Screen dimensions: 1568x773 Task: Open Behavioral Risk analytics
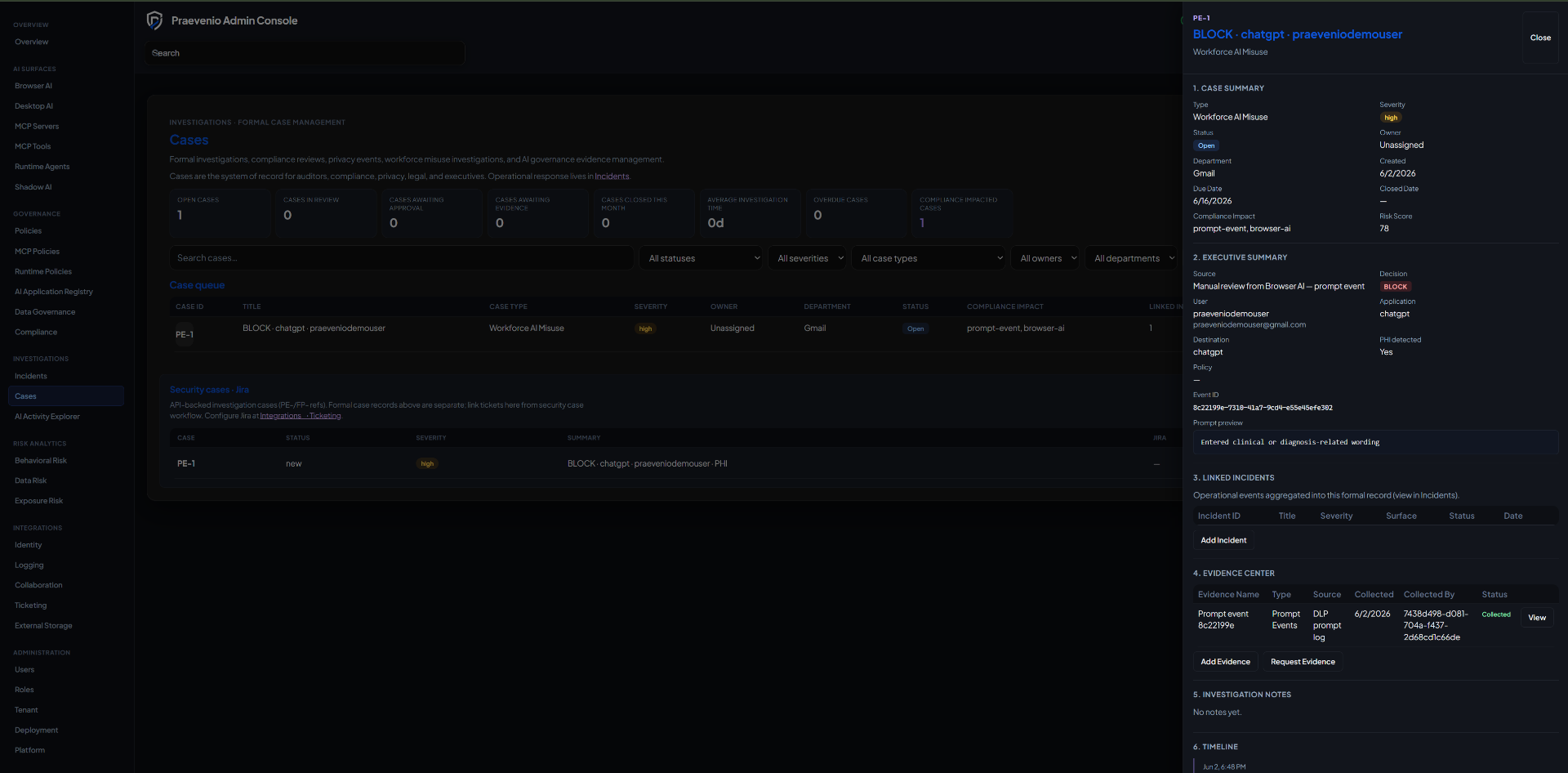point(41,461)
